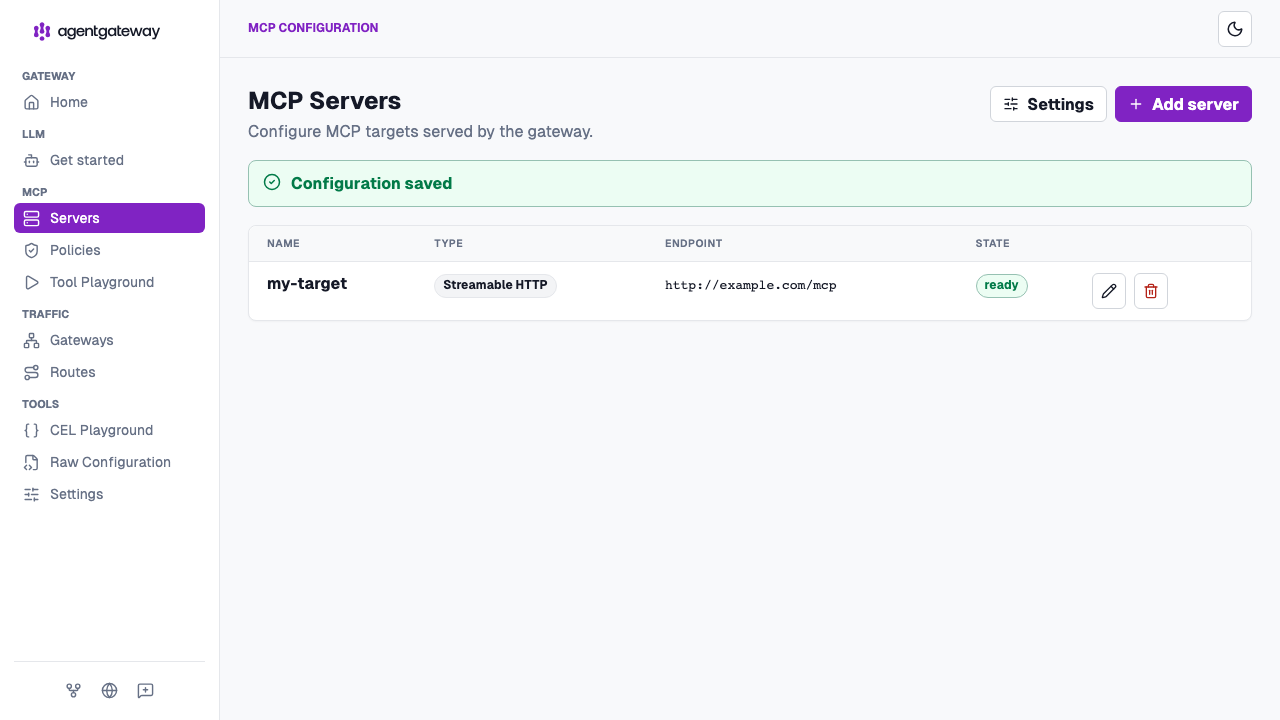Click the TYPE column header
The width and height of the screenshot is (1280, 720).
(x=448, y=243)
